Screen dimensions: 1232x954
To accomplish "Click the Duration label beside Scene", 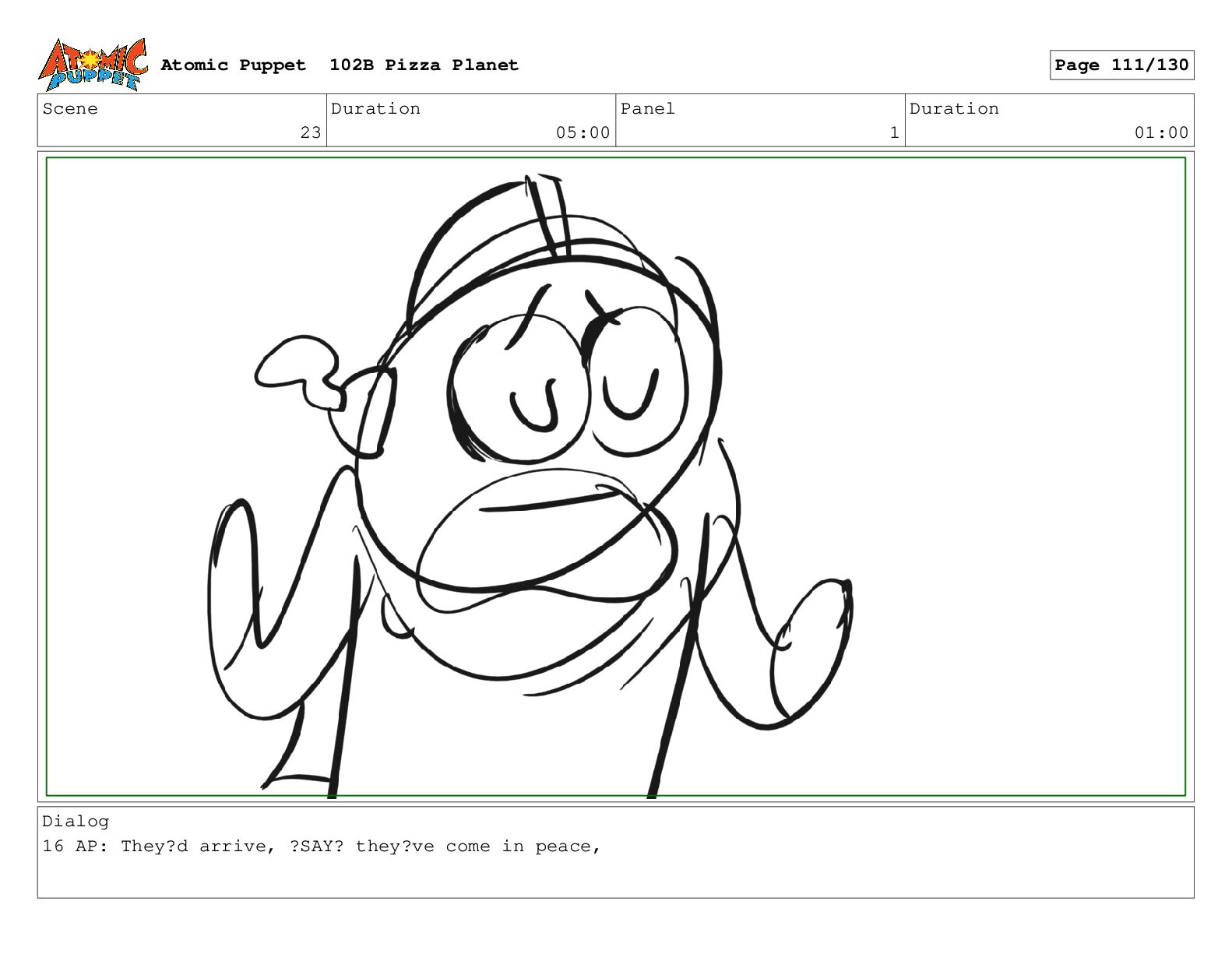I will click(375, 108).
